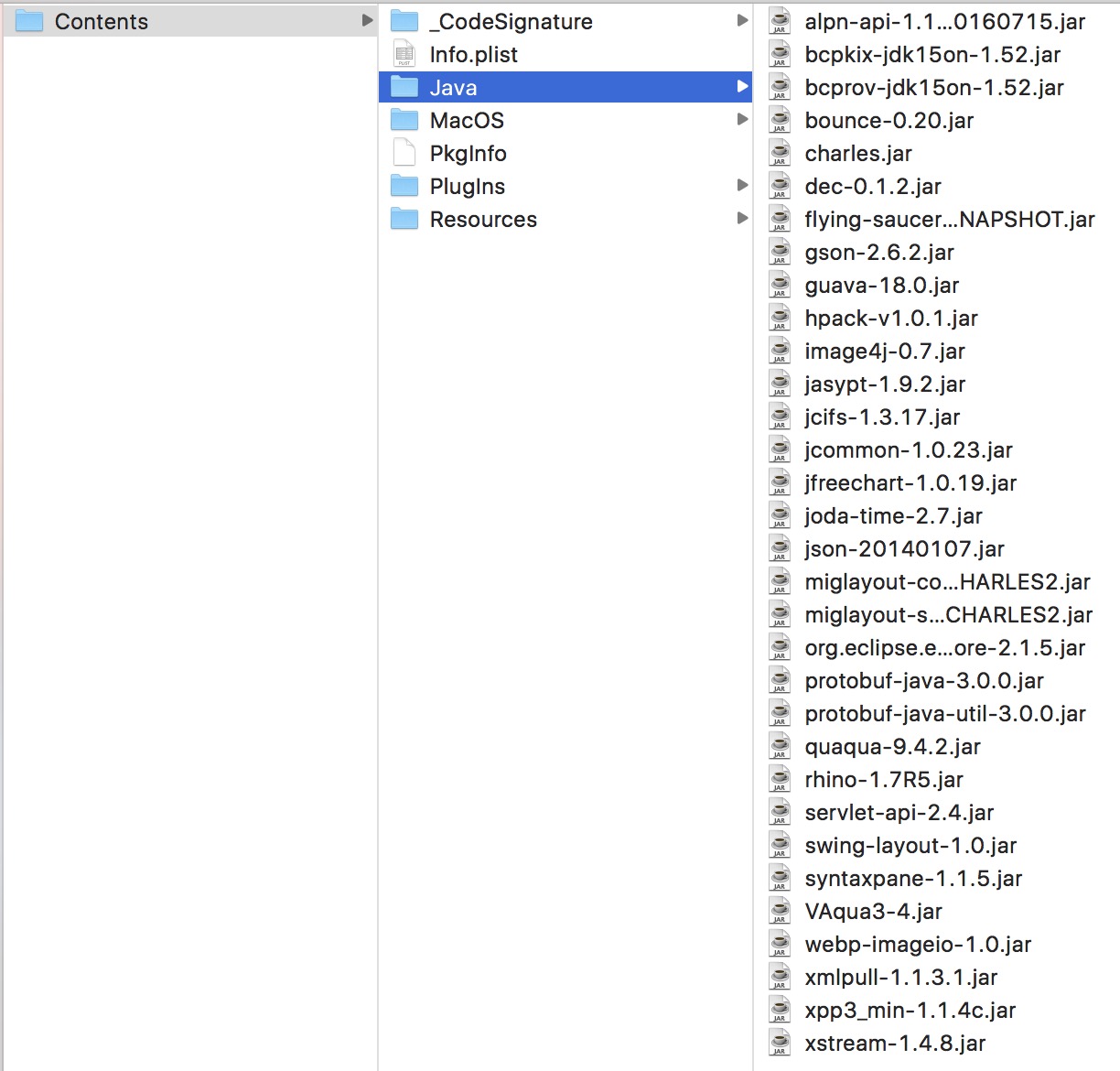Expand the PlugIns folder arrow
The width and height of the screenshot is (1120, 1071).
742,185
